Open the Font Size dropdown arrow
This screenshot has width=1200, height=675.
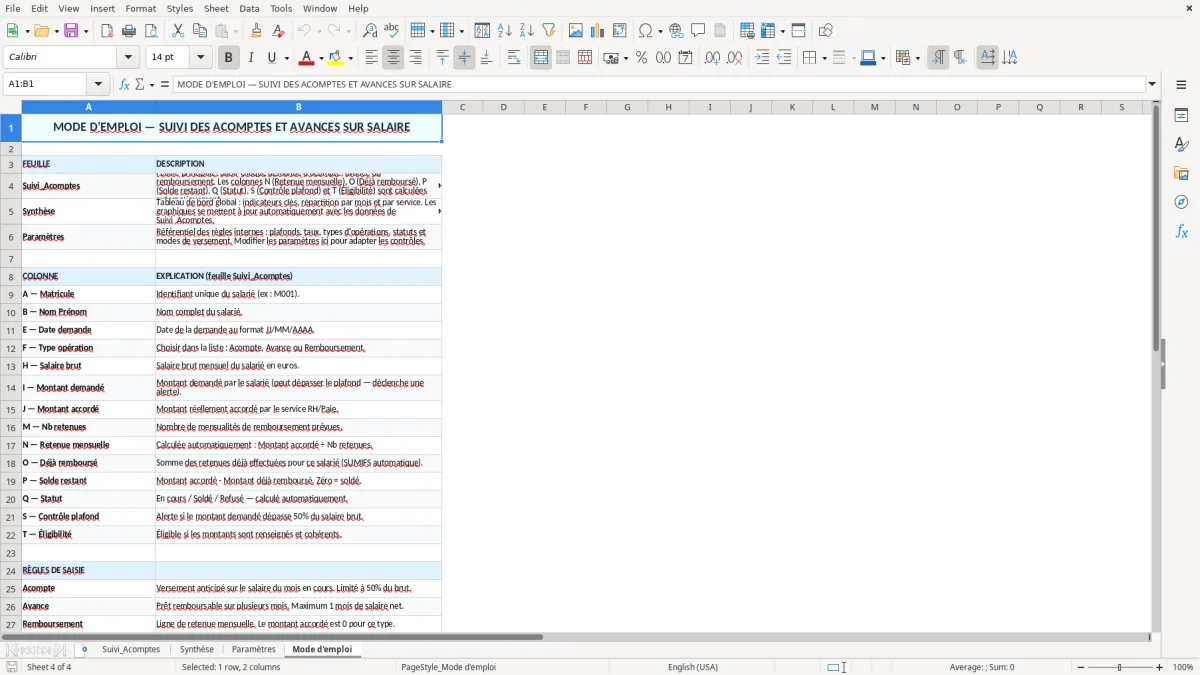click(201, 58)
